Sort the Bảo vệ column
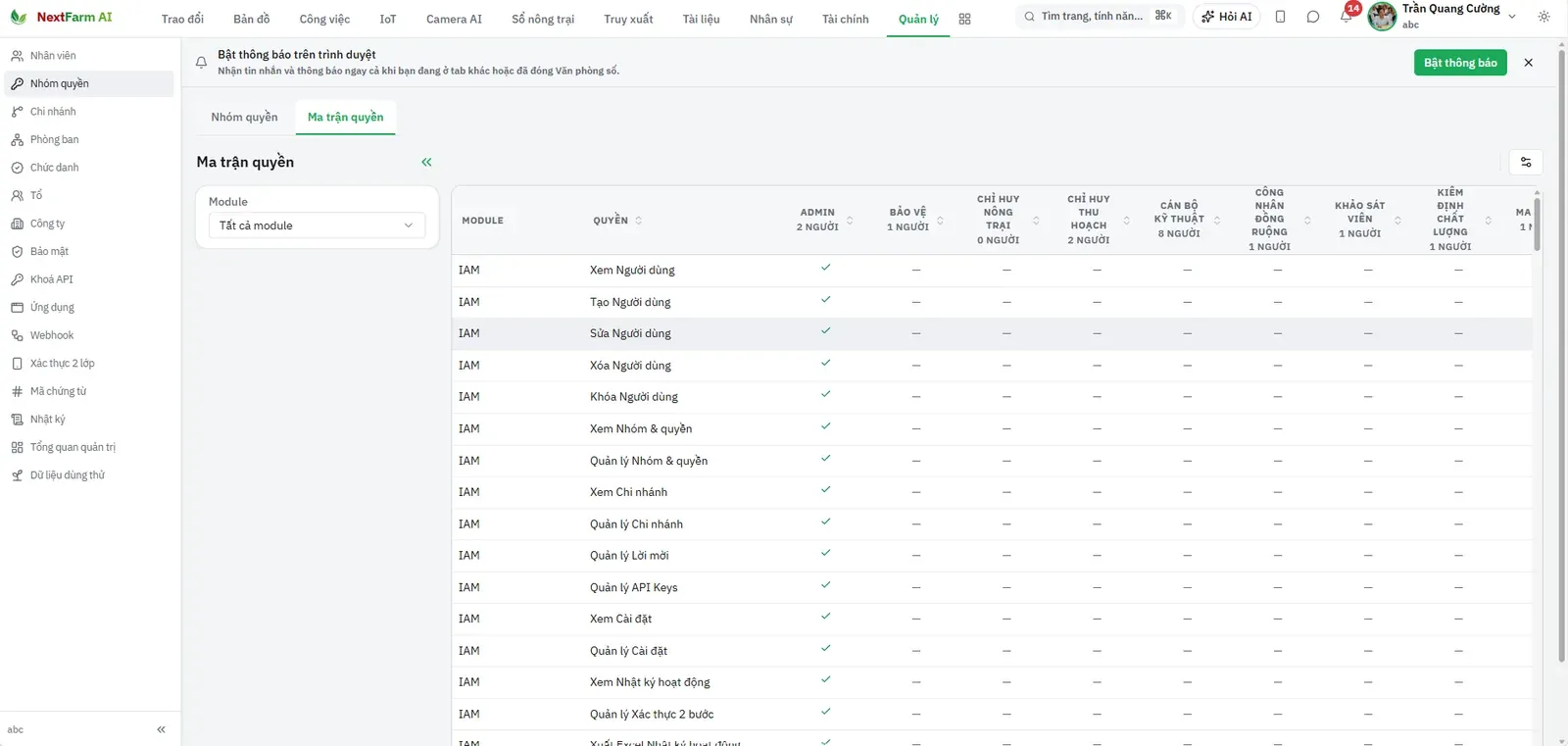Screen dimensions: 1568x746 pos(940,221)
